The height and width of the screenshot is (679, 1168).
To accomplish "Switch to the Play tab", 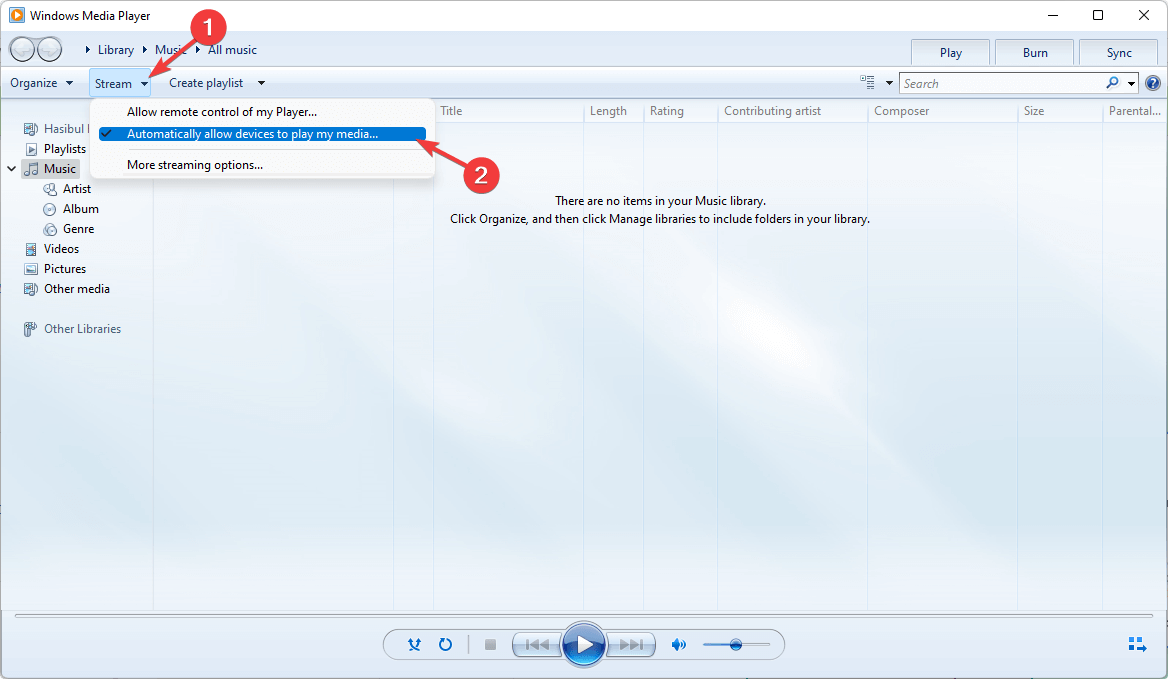I will 950,53.
